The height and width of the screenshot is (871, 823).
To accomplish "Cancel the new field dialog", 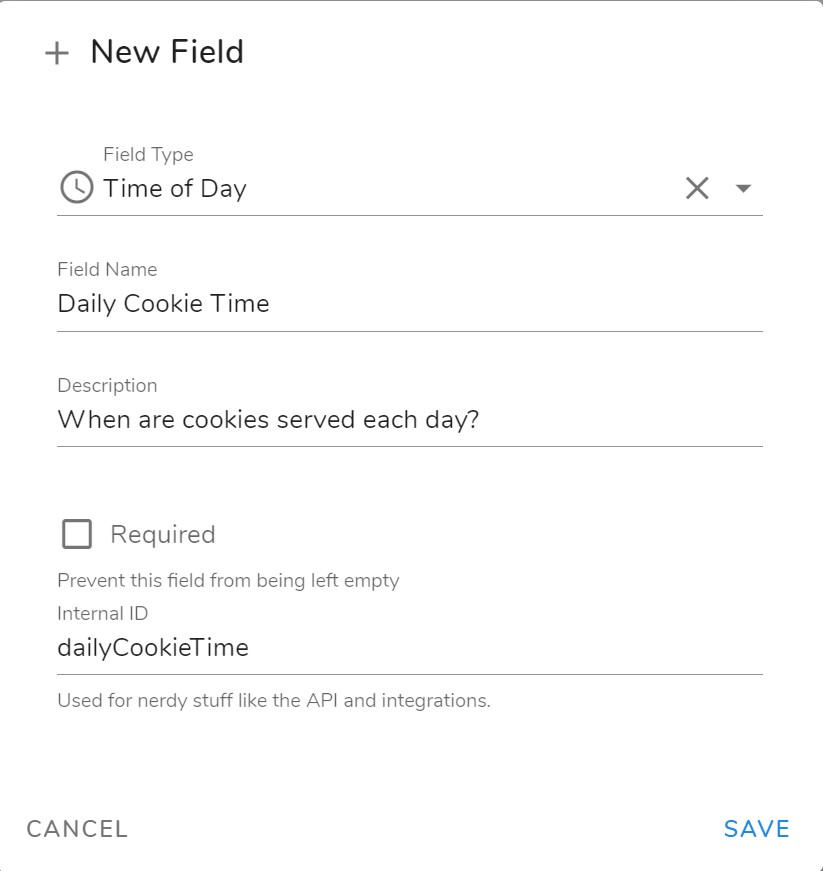I will tap(77, 829).
